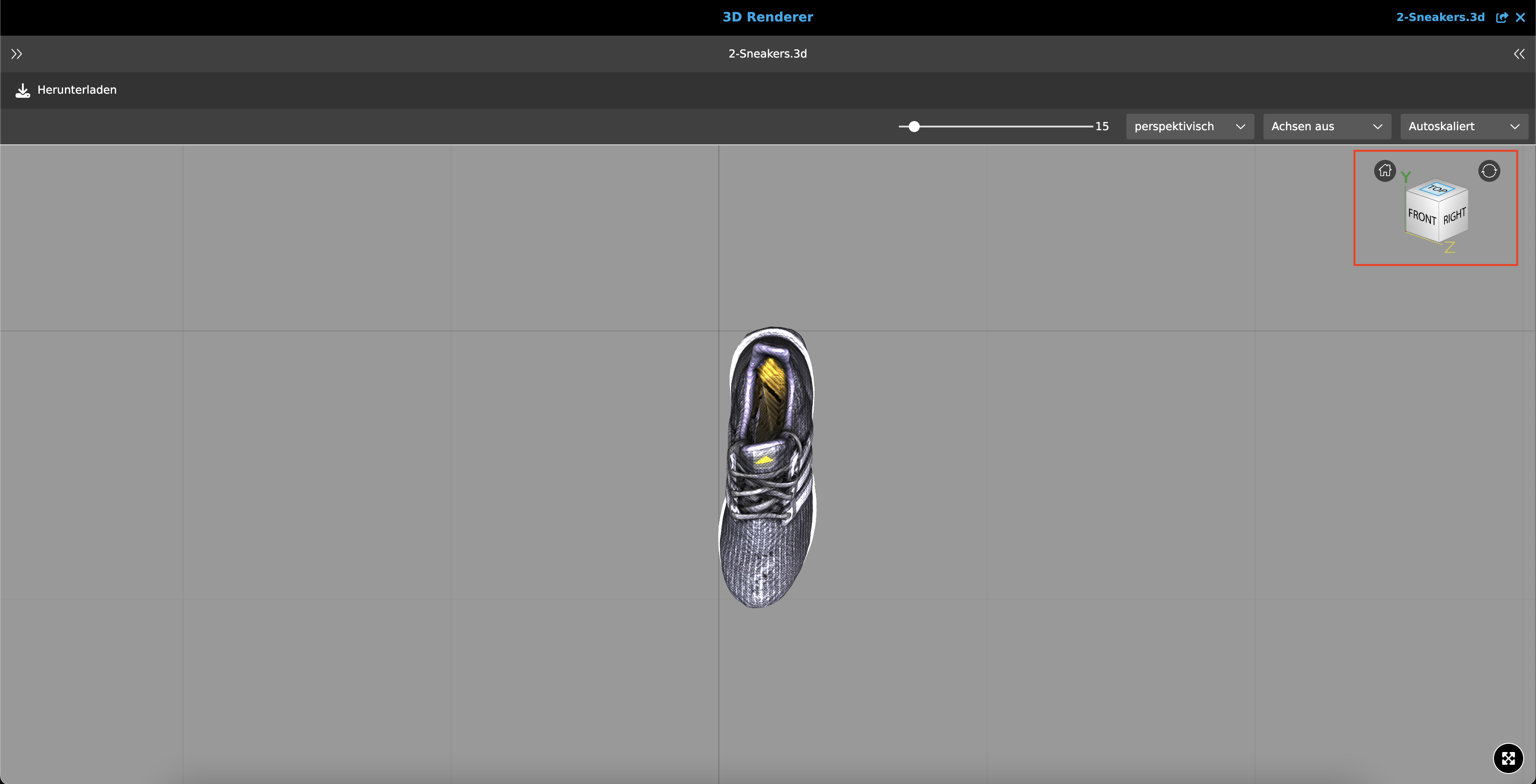Click the slider handle set to 15
Screen dimensions: 1536x784
tap(914, 126)
